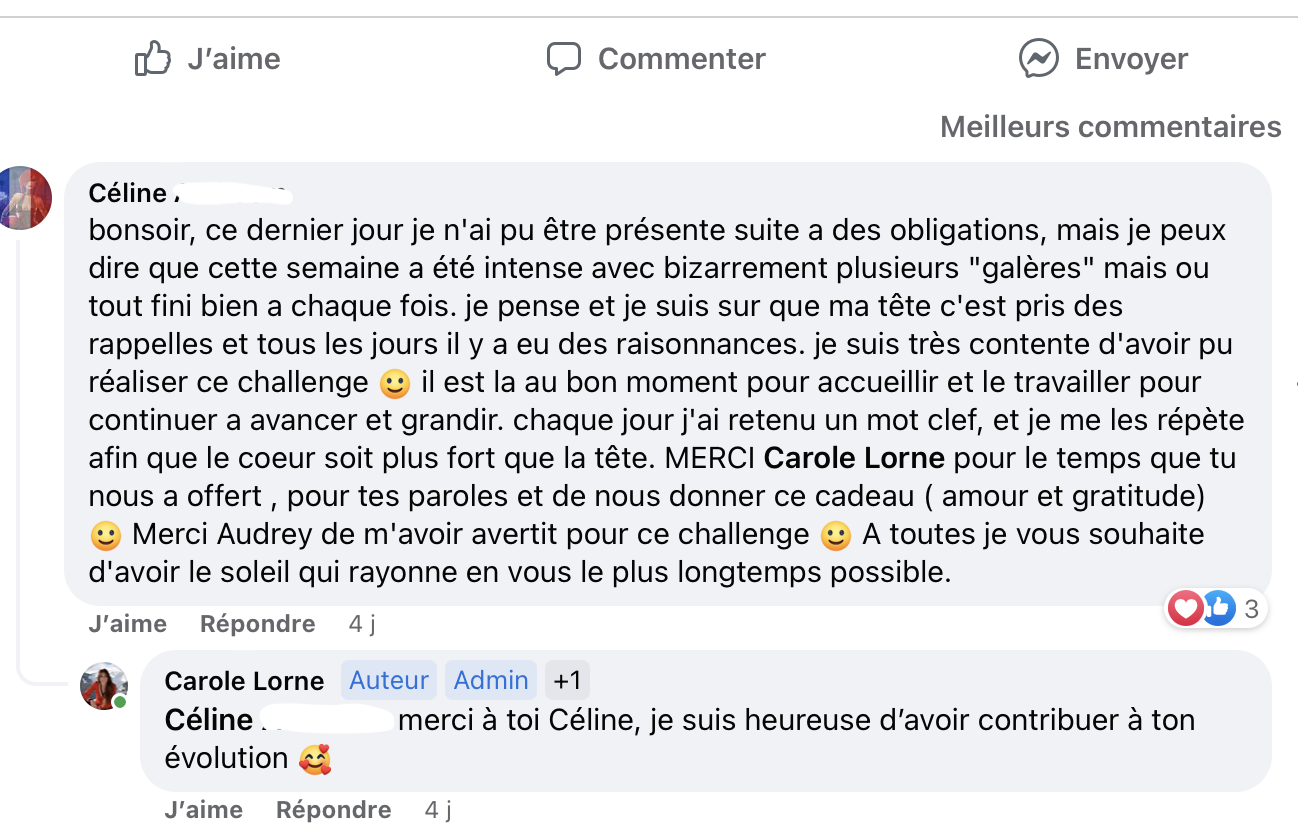
Task: Reply to Céline's comment with Répondre
Action: click(257, 624)
